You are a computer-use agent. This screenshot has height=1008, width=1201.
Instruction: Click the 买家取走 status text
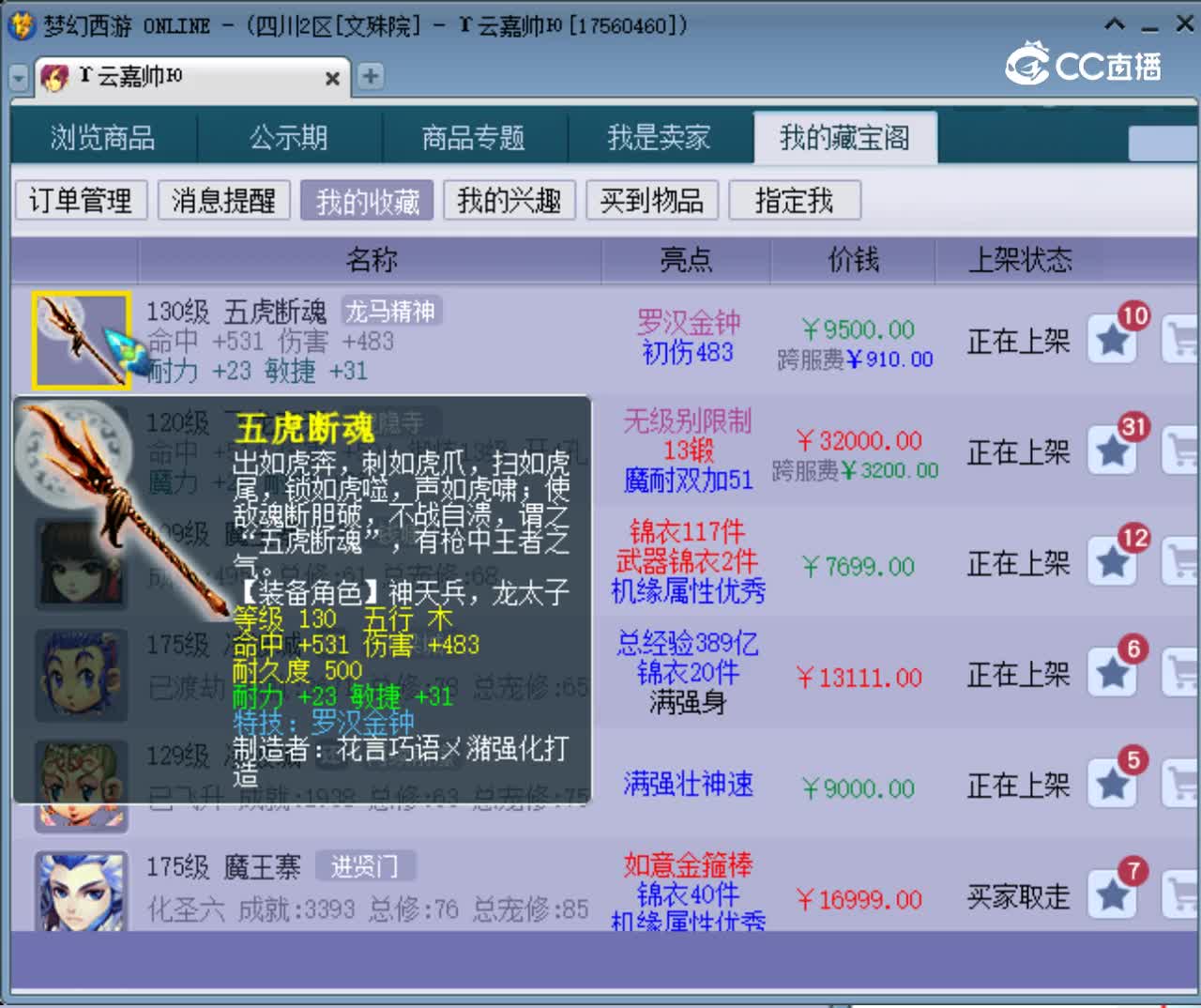tap(1018, 896)
